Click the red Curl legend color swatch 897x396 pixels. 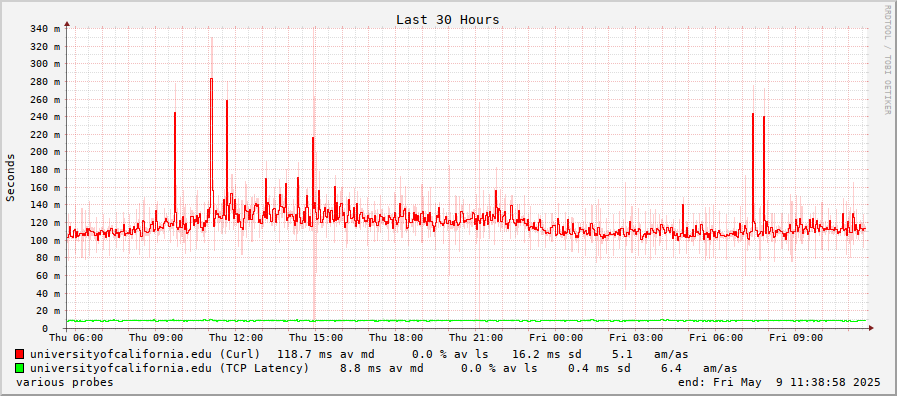tap(20, 354)
